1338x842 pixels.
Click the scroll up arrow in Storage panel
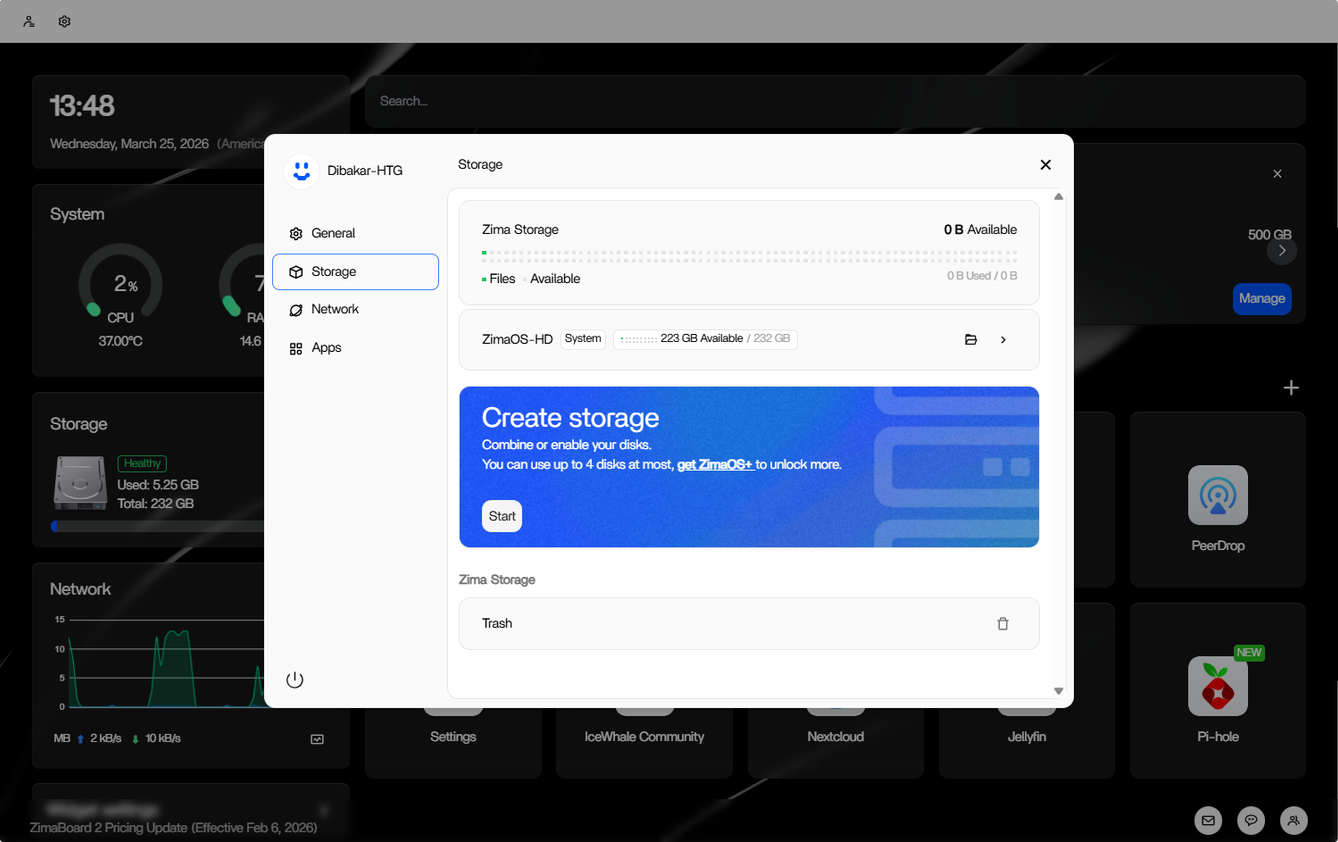pyautogui.click(x=1058, y=197)
